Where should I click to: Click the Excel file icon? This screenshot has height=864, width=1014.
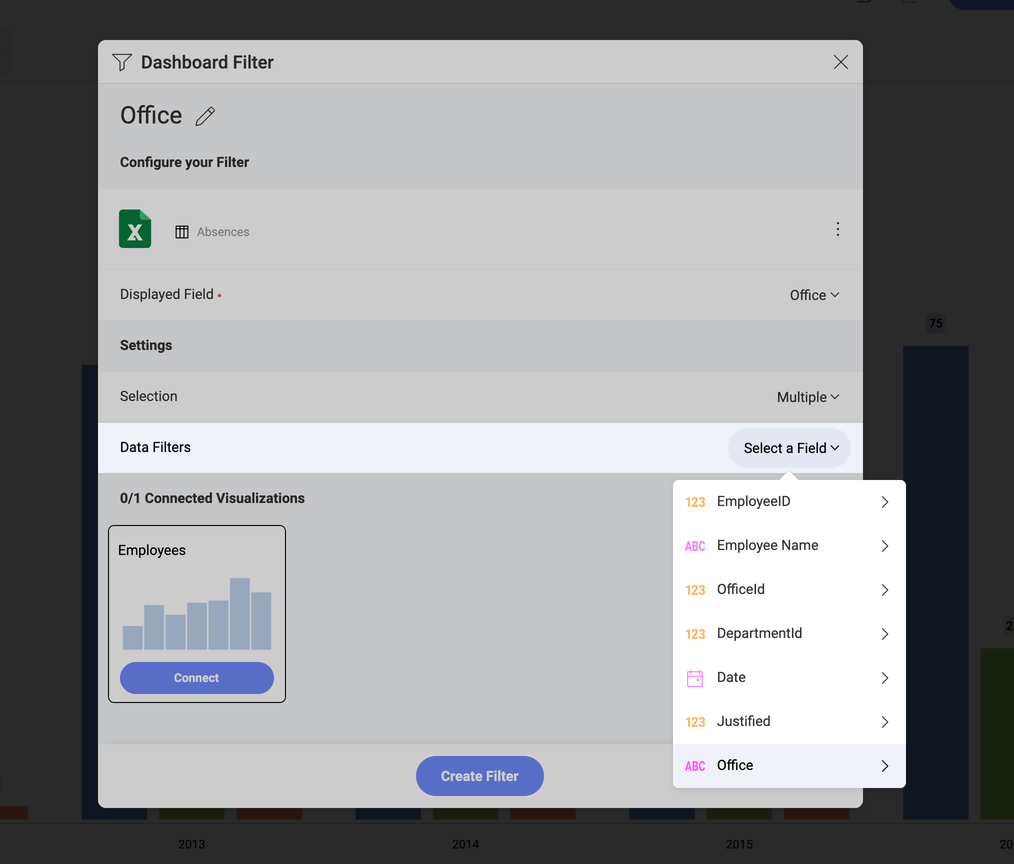(x=135, y=229)
